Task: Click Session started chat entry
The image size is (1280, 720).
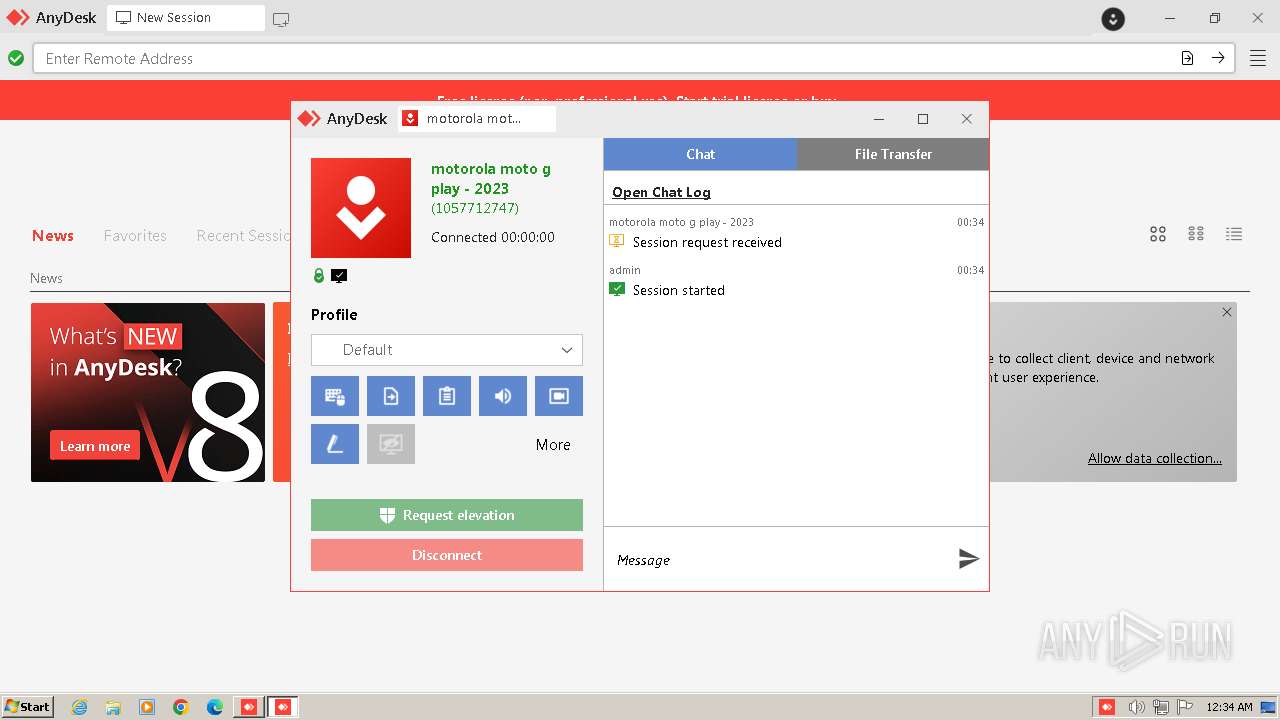Action: click(679, 290)
